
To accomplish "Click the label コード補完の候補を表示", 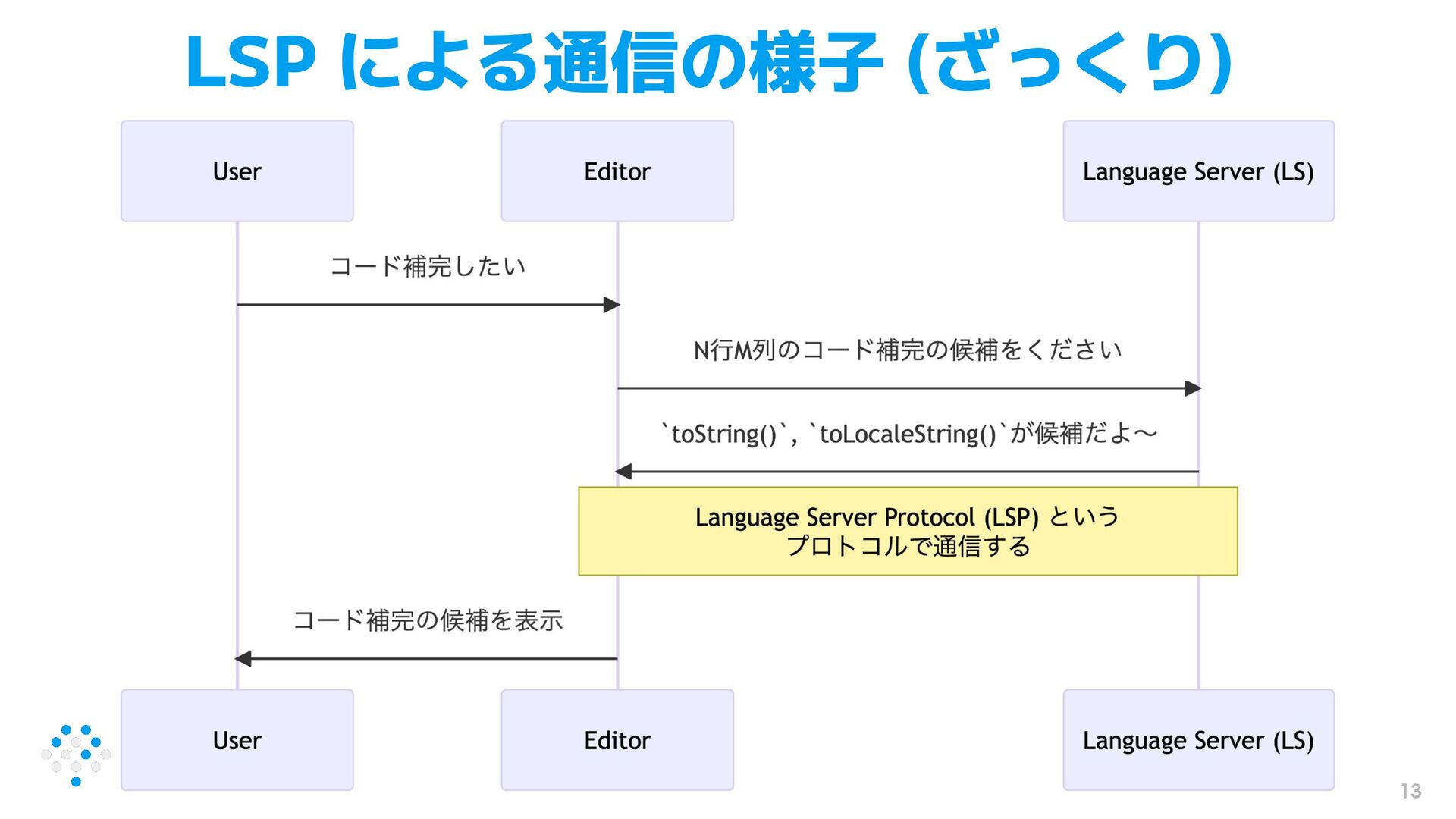I will click(x=427, y=620).
